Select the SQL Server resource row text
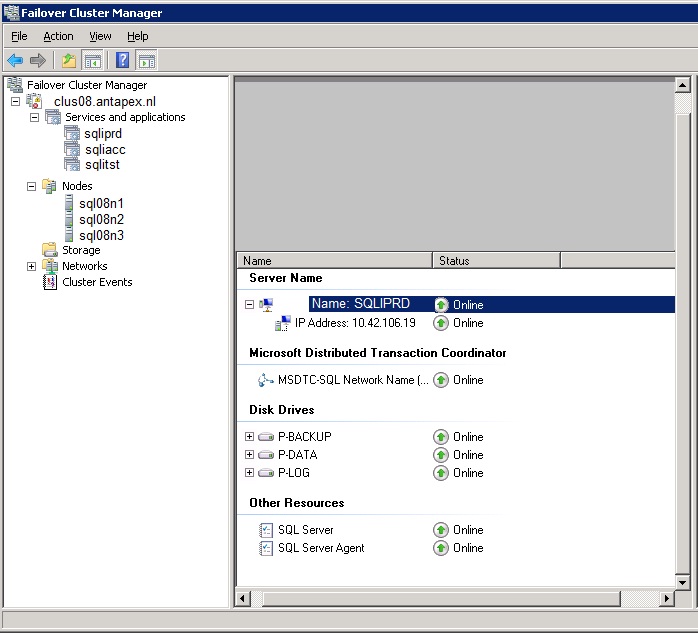Screen dimensions: 698x633 coord(305,530)
